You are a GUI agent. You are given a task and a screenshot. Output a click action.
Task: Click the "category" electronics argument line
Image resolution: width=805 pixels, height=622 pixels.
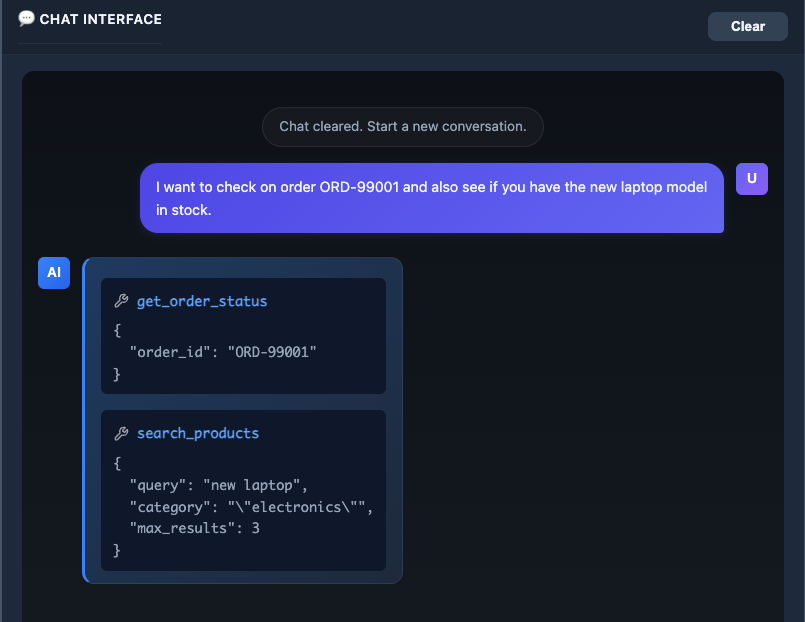(x=250, y=507)
